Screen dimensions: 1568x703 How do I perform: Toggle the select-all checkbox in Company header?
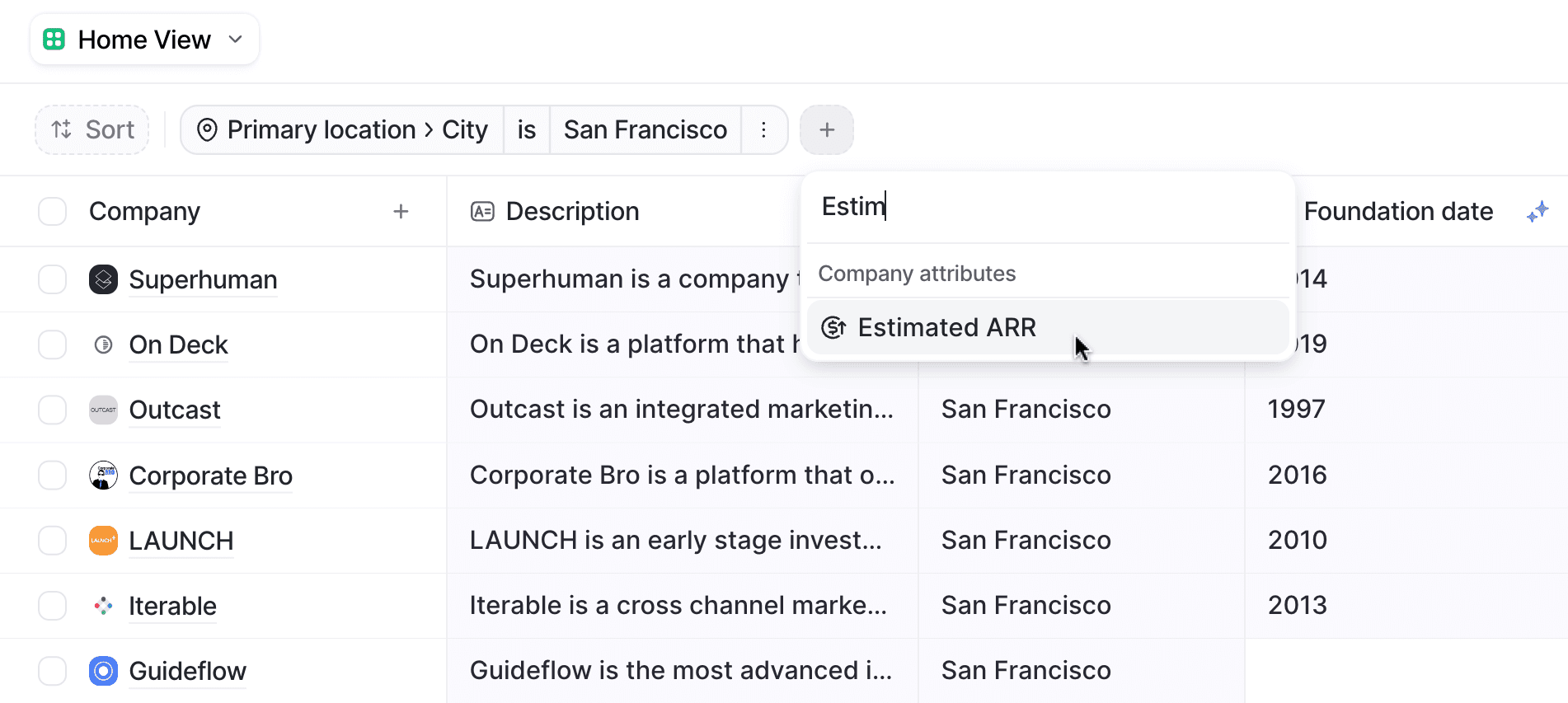pyautogui.click(x=53, y=212)
